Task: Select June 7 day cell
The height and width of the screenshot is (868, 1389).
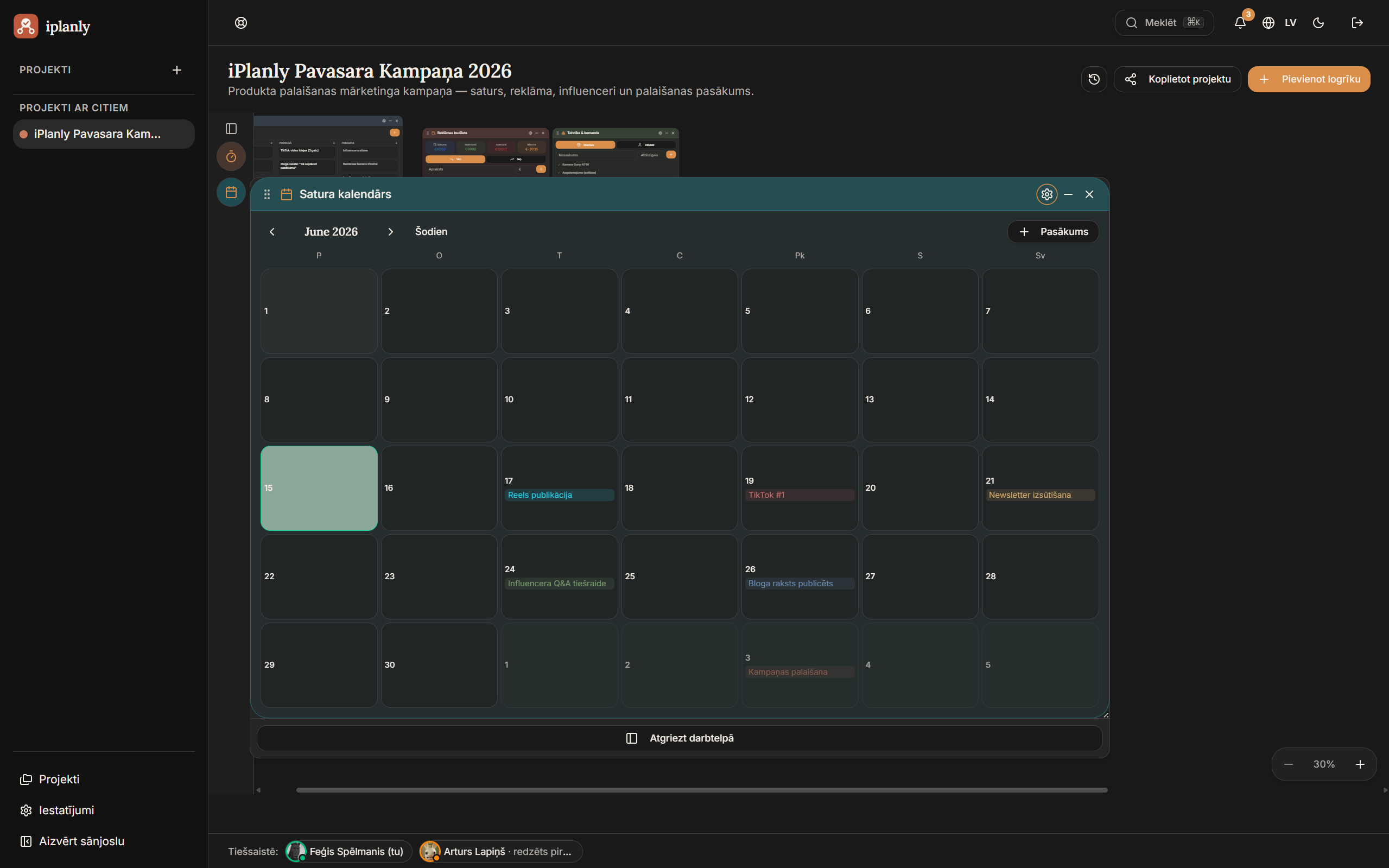Action: [x=1040, y=311]
